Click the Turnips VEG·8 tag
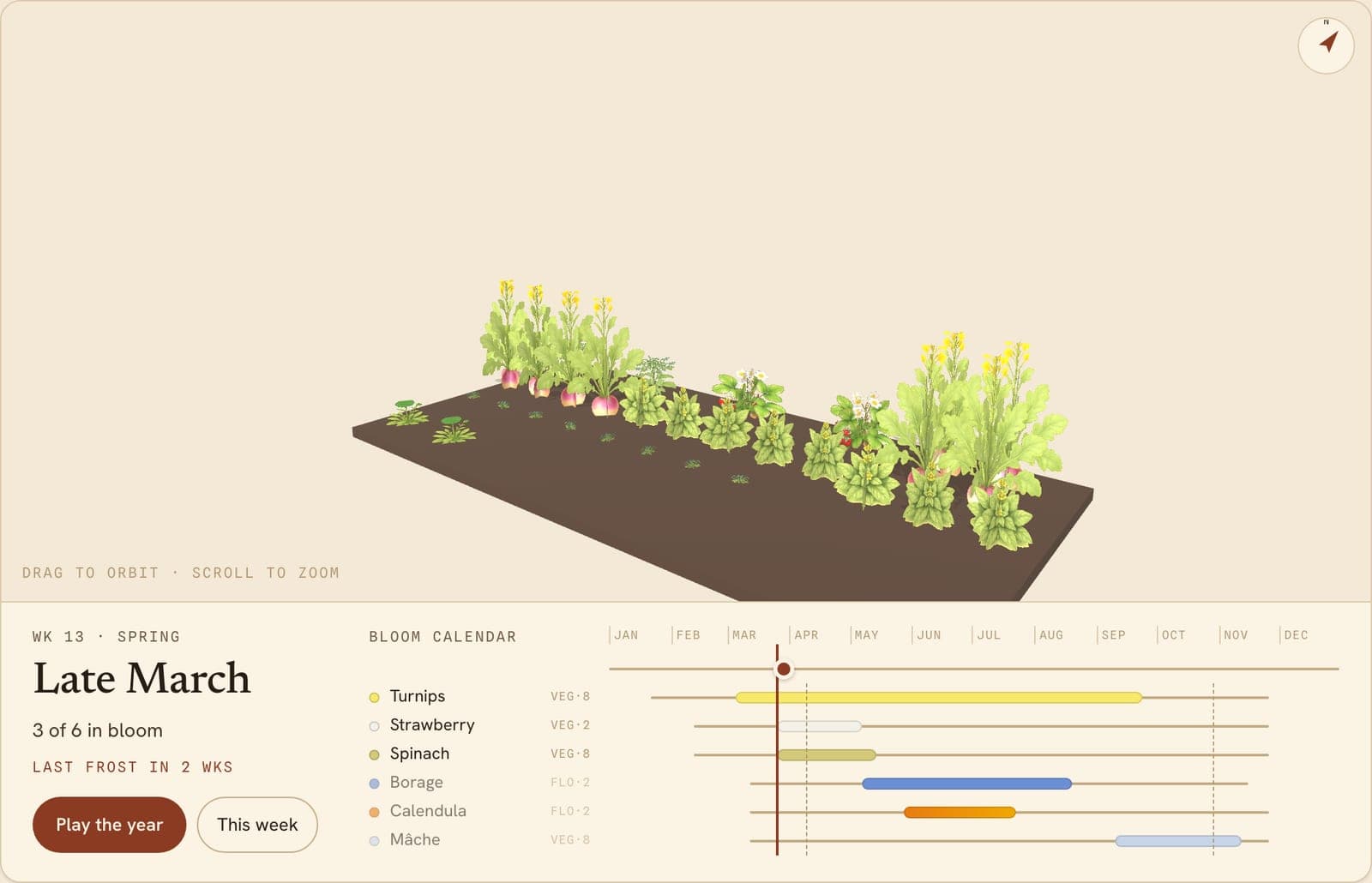This screenshot has width=1372, height=883. [x=570, y=697]
